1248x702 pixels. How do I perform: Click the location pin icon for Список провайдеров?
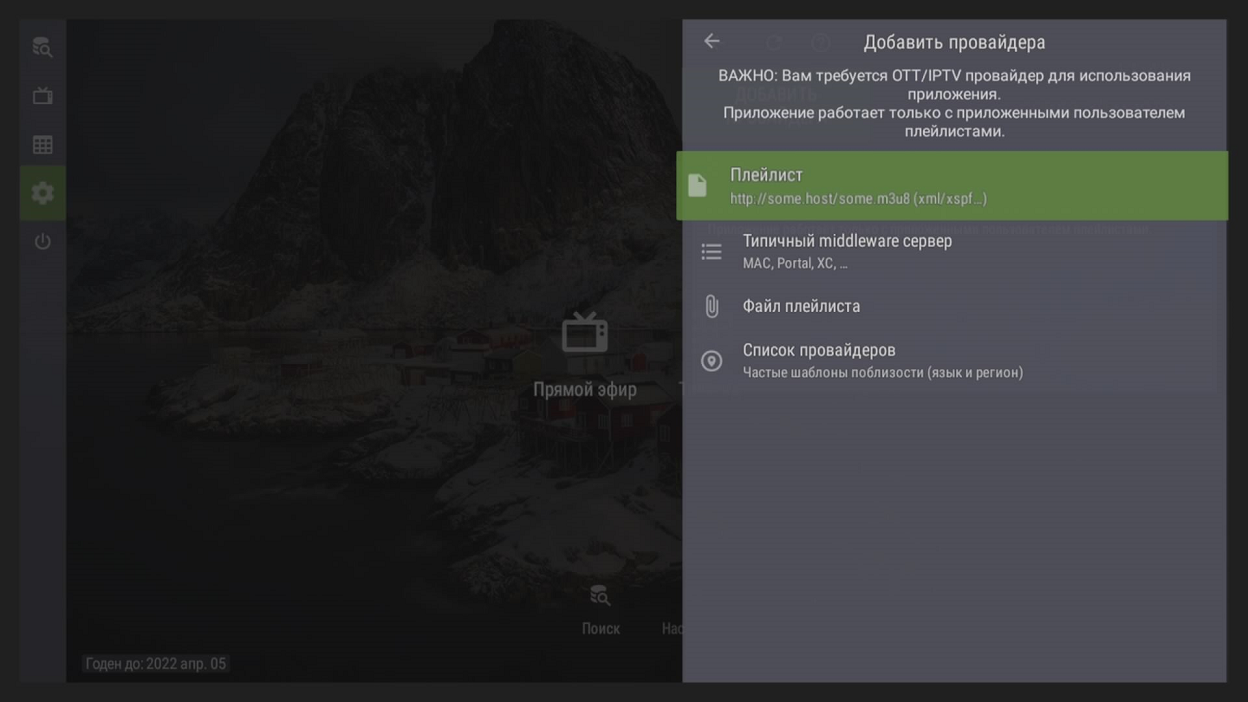pos(711,361)
